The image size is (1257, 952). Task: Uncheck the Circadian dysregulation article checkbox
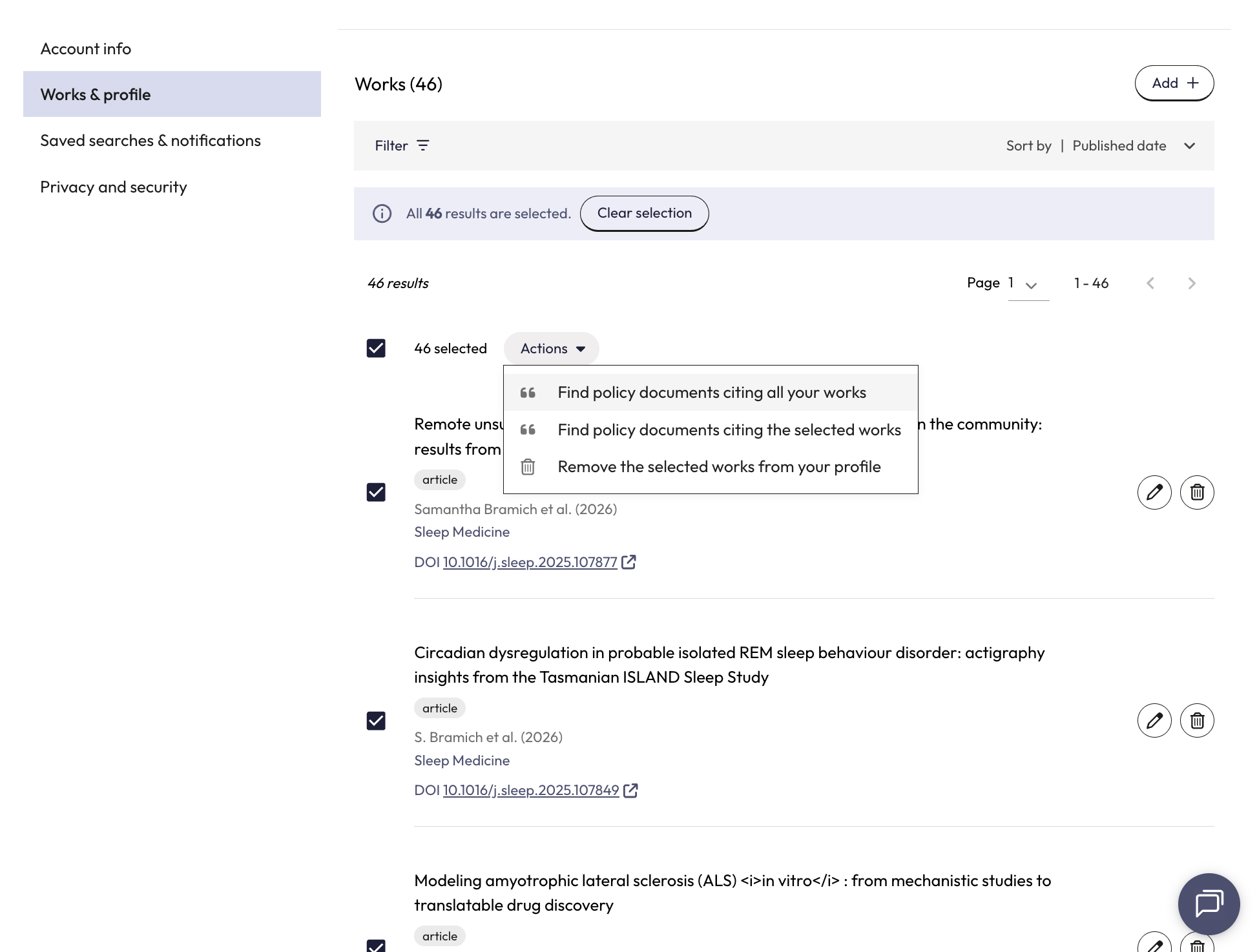376,721
